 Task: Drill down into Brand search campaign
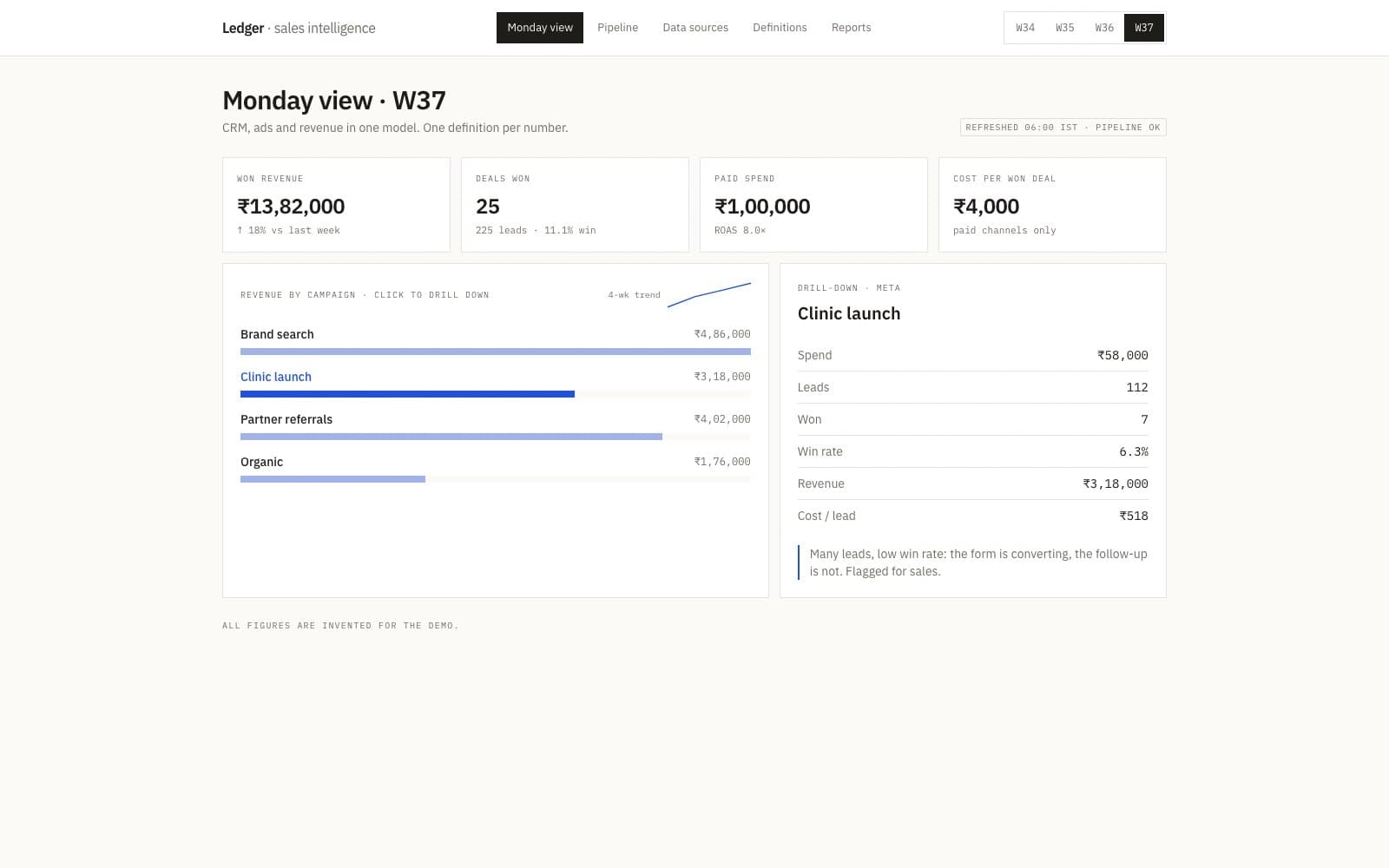(x=496, y=341)
